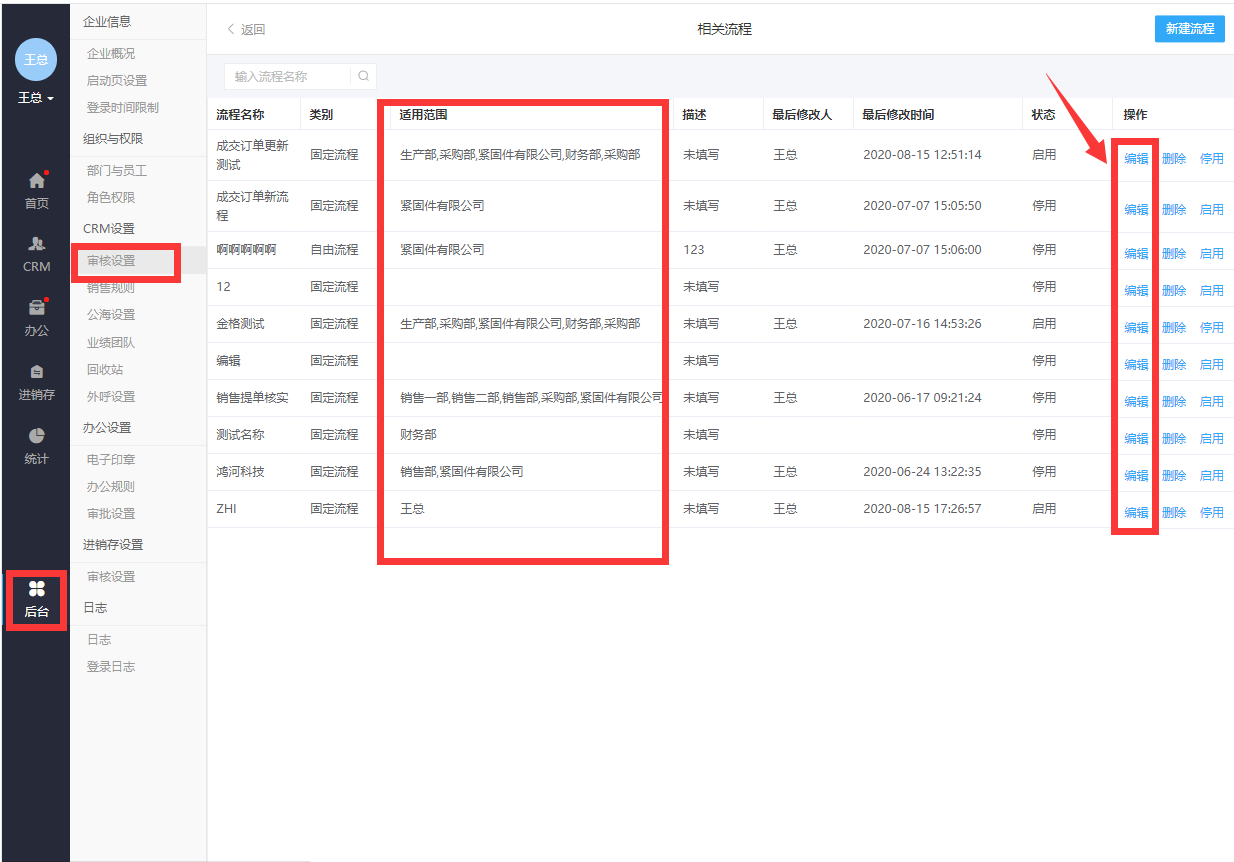Image resolution: width=1234 pixels, height=862 pixels.
Task: Delete the 销售提单核实 flow
Action: pos(1174,402)
